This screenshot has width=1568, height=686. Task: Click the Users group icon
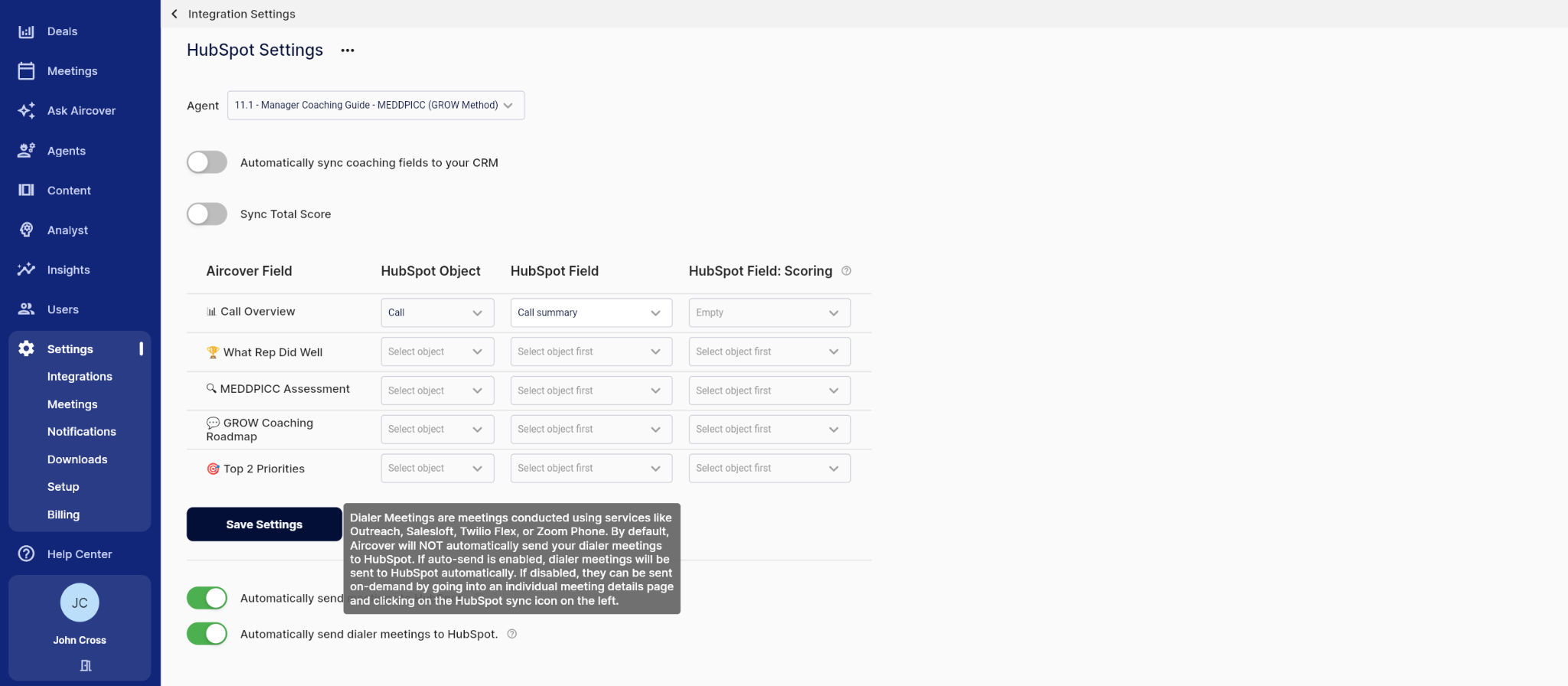click(26, 309)
